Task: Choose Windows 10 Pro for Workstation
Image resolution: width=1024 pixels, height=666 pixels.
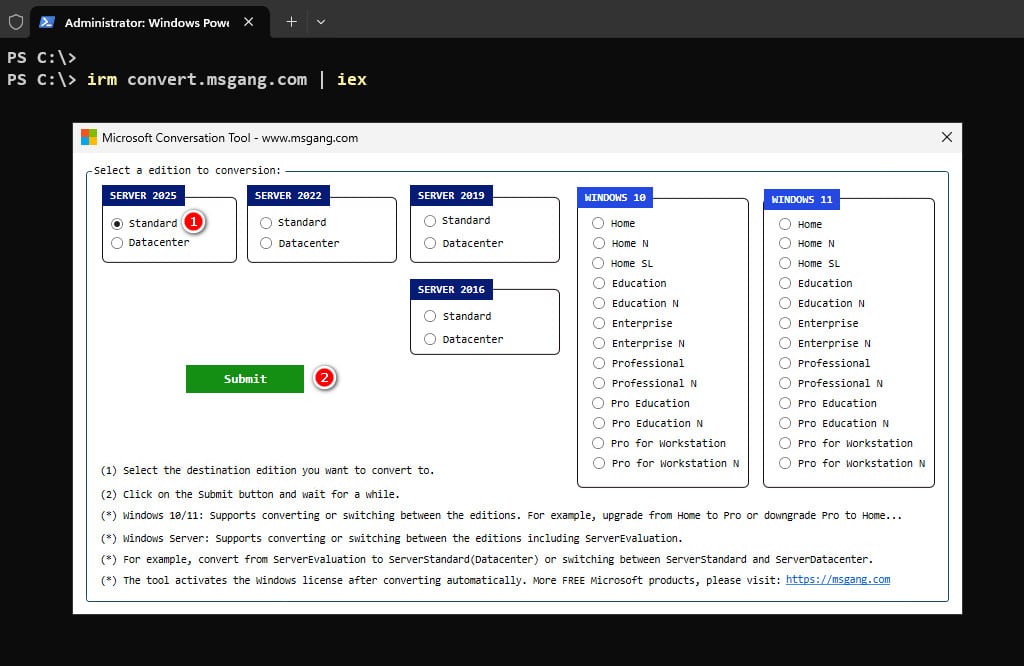Action: [x=598, y=443]
